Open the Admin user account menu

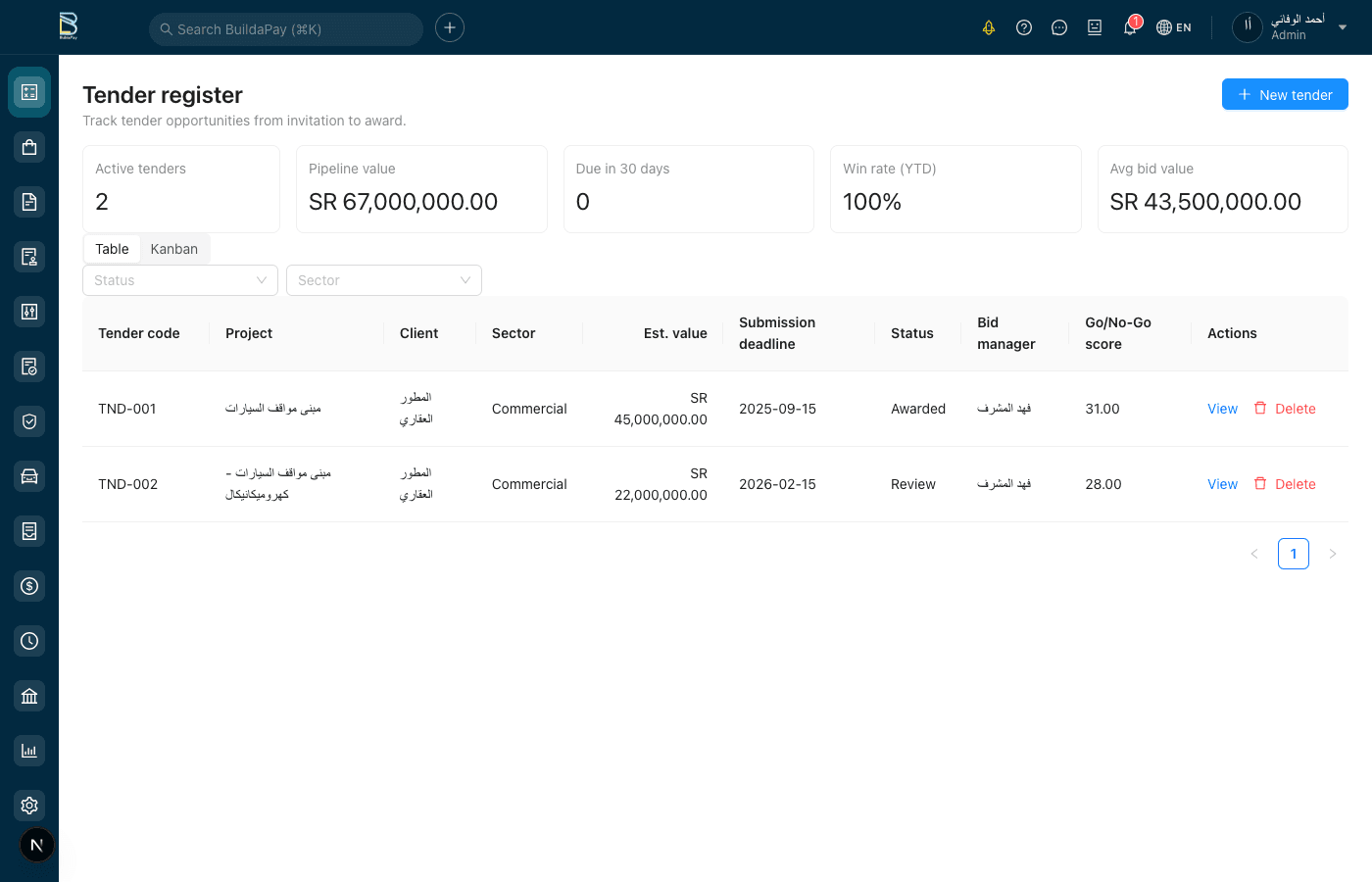[1292, 27]
